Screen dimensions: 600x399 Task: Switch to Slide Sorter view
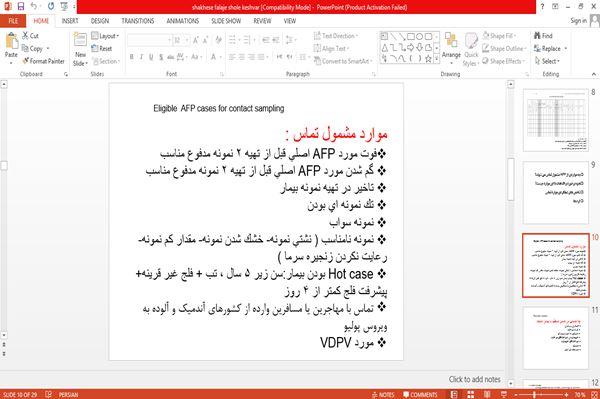pyautogui.click(x=471, y=394)
